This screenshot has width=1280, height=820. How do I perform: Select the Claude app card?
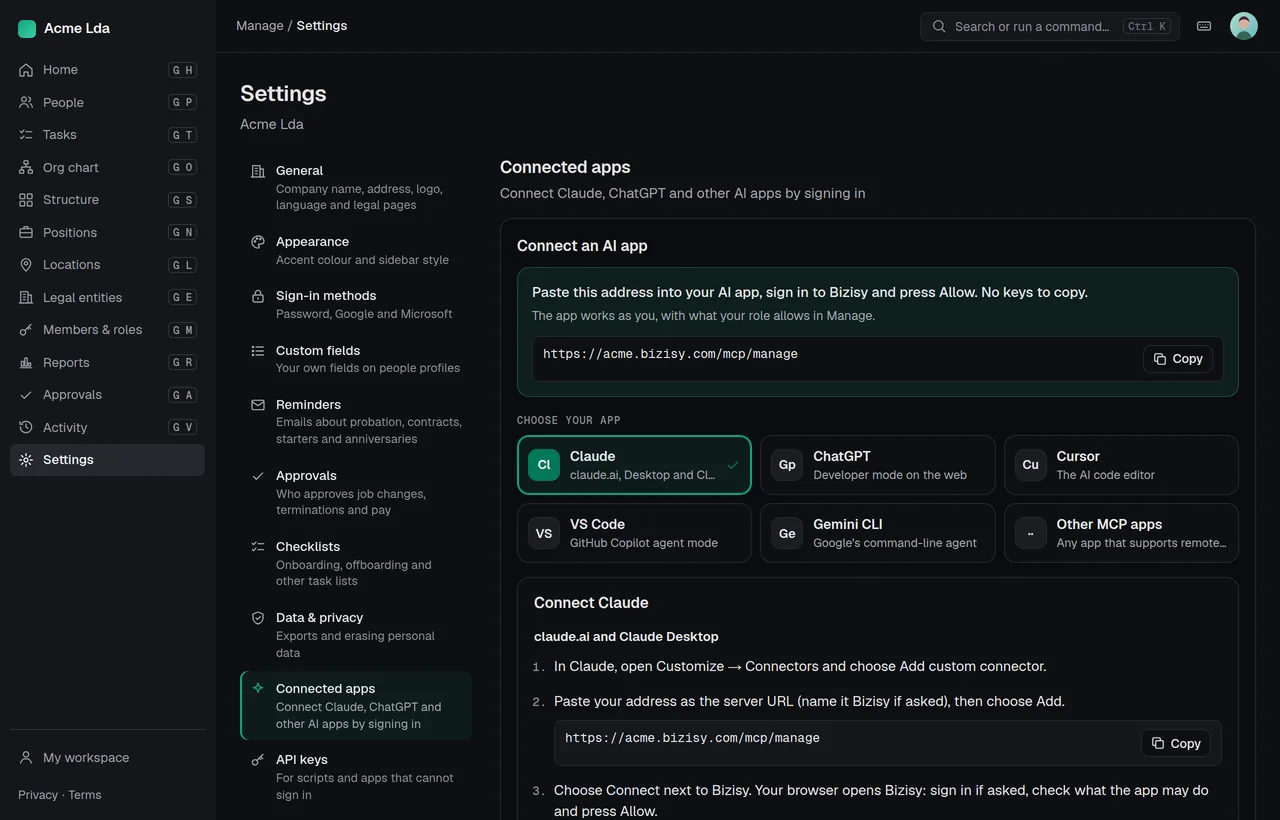[x=634, y=465]
